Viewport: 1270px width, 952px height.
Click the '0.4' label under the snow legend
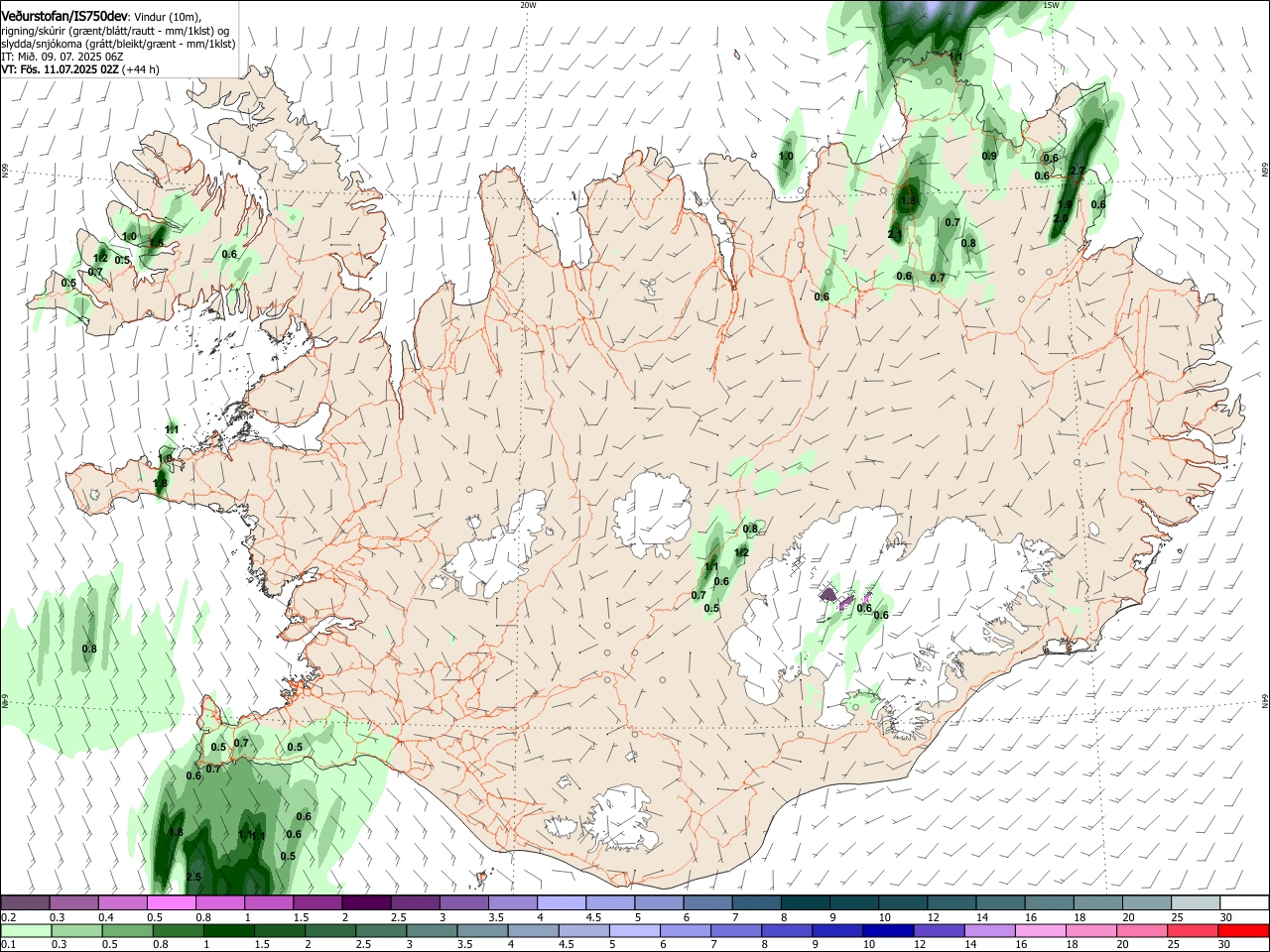pos(106,917)
